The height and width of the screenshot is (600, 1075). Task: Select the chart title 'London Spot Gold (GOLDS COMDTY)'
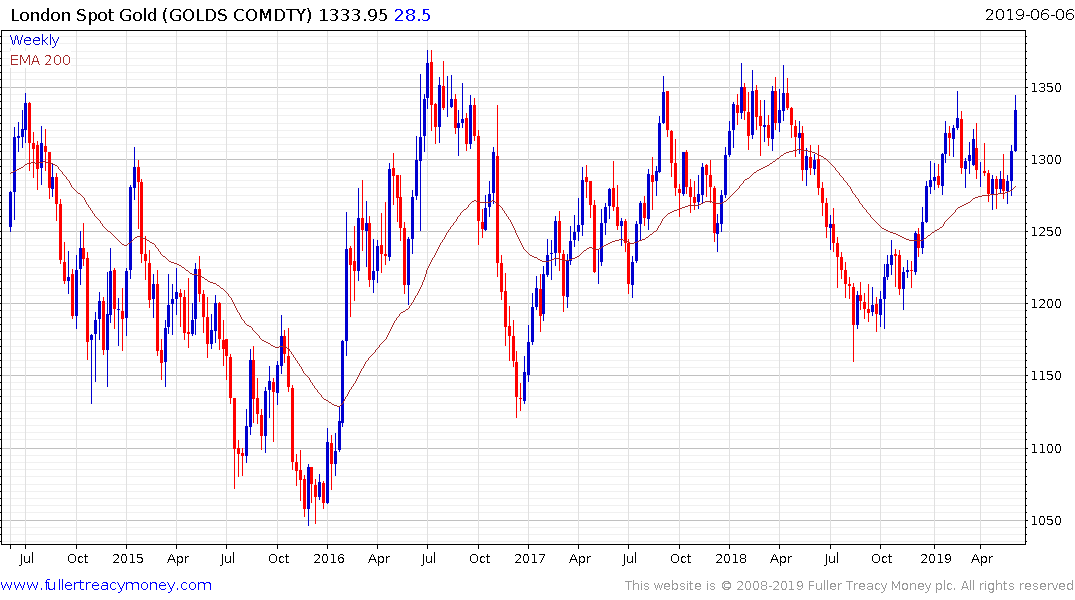coord(162,15)
